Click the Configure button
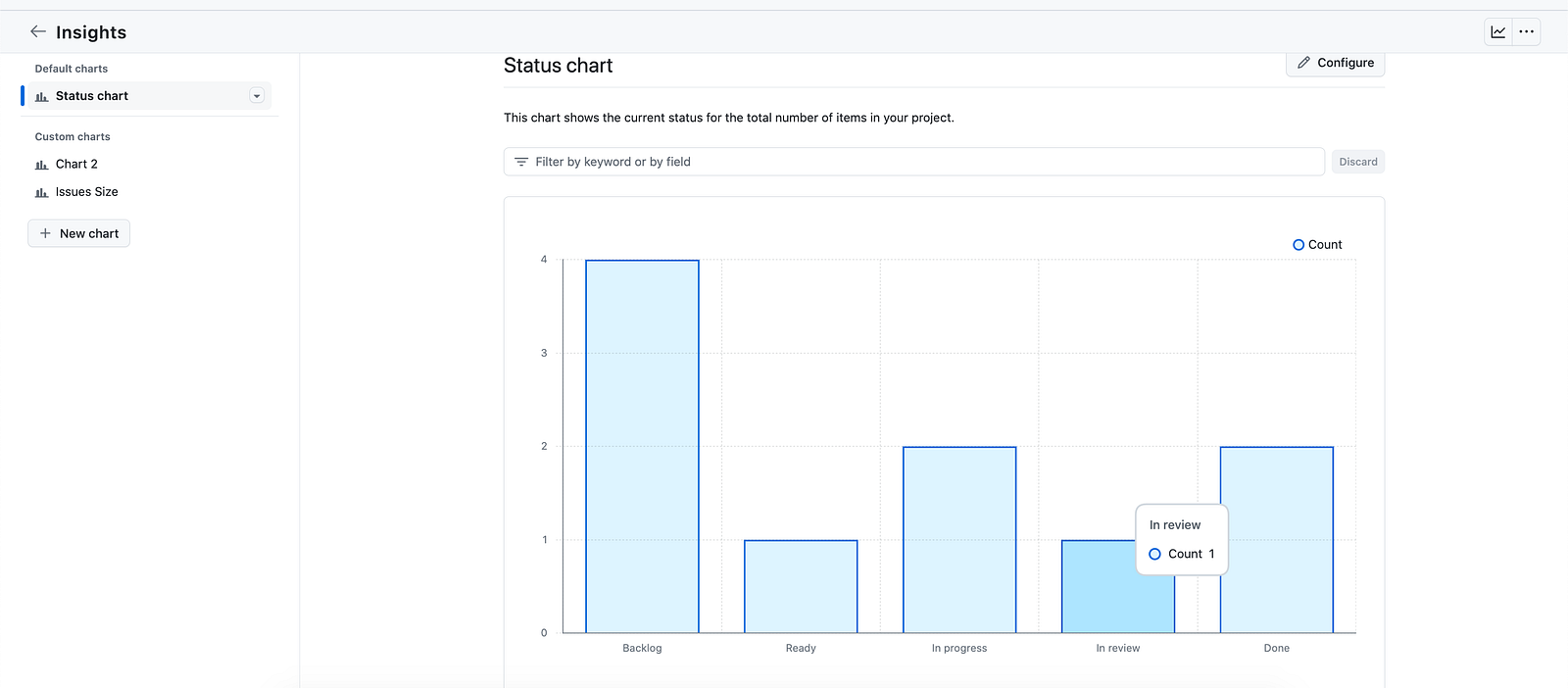This screenshot has height=688, width=1568. 1336,63
